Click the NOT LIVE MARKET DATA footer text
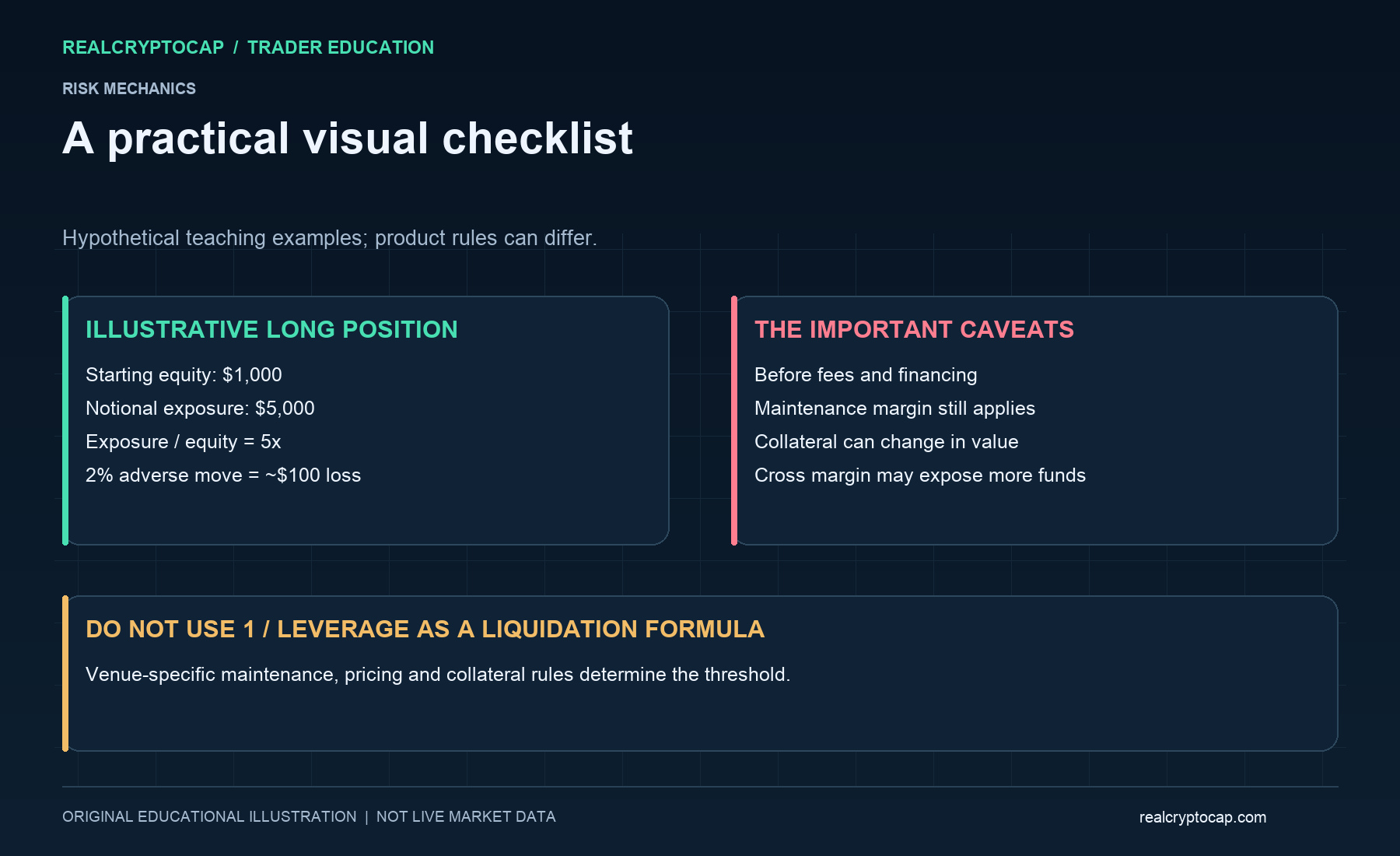The image size is (1400, 856). [466, 817]
